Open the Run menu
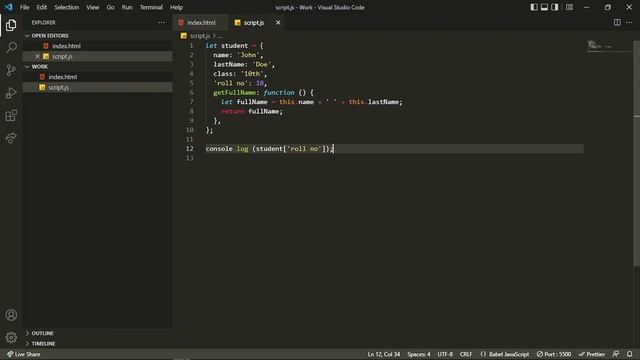This screenshot has height=360, width=640. coord(127,7)
